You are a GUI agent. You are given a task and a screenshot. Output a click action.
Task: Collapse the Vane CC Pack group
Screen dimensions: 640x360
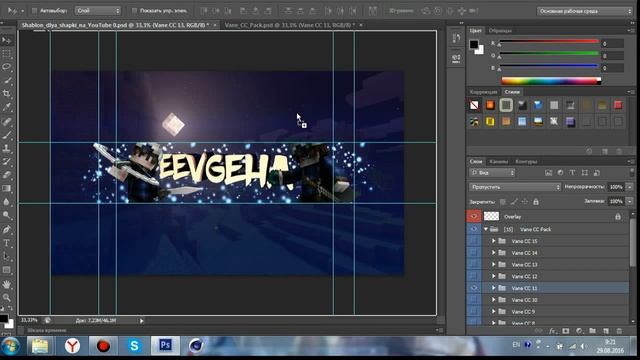(x=486, y=229)
